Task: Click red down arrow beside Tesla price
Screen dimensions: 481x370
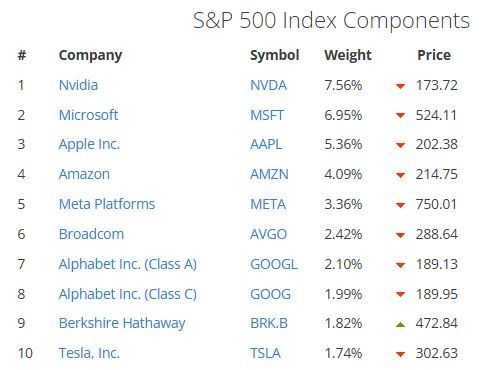Action: (400, 354)
